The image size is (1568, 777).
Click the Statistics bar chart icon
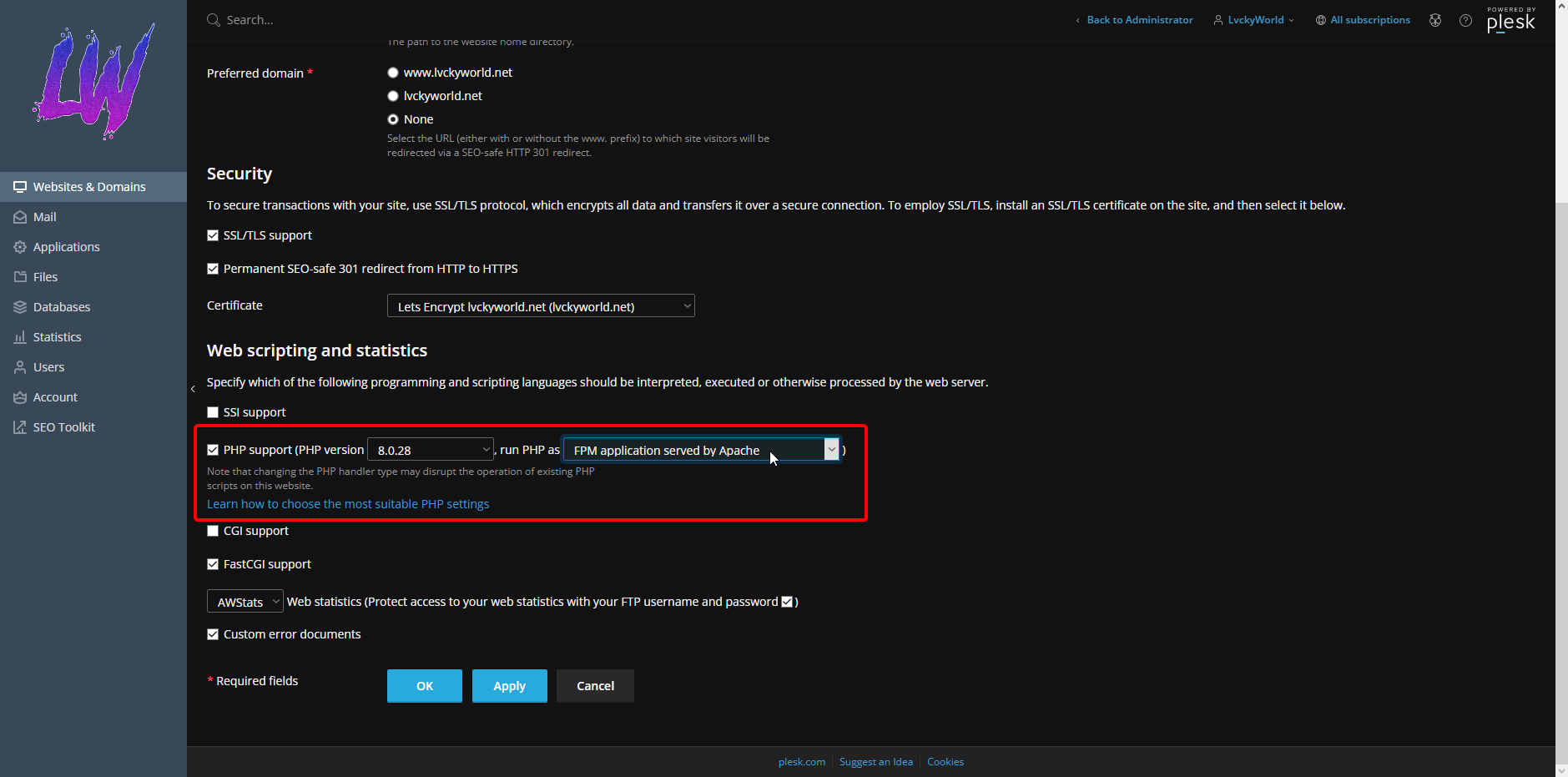coord(20,337)
